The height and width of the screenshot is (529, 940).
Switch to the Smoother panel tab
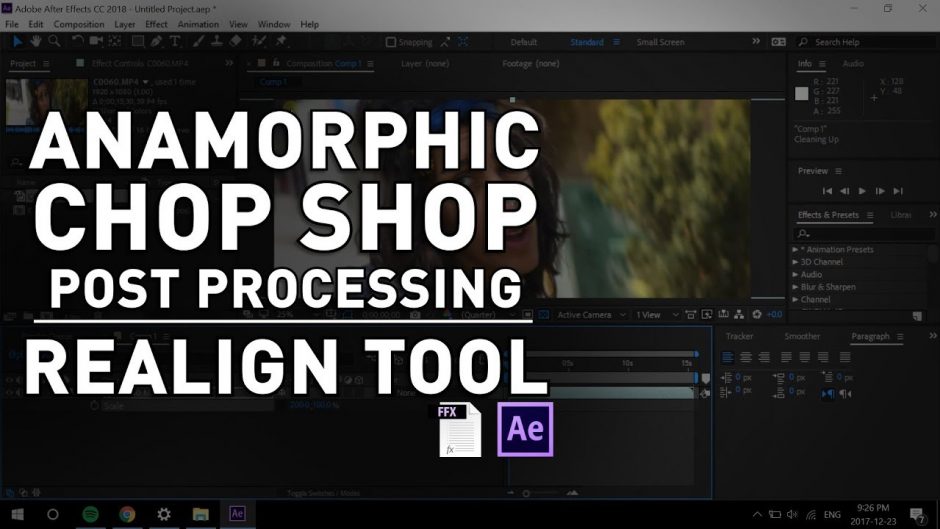[x=802, y=336]
